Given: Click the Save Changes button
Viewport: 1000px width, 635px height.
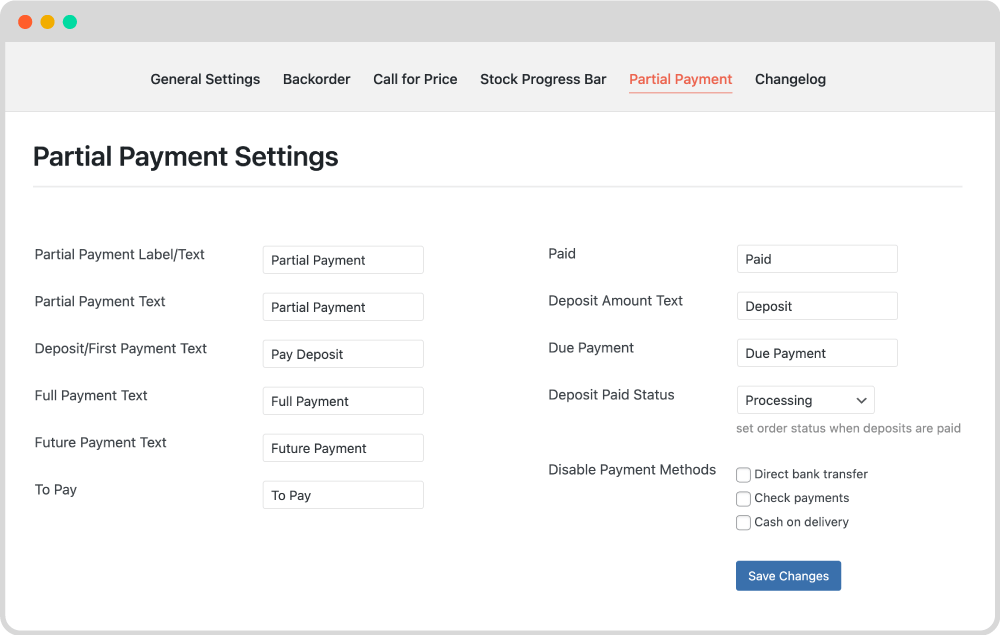Looking at the screenshot, I should point(788,576).
